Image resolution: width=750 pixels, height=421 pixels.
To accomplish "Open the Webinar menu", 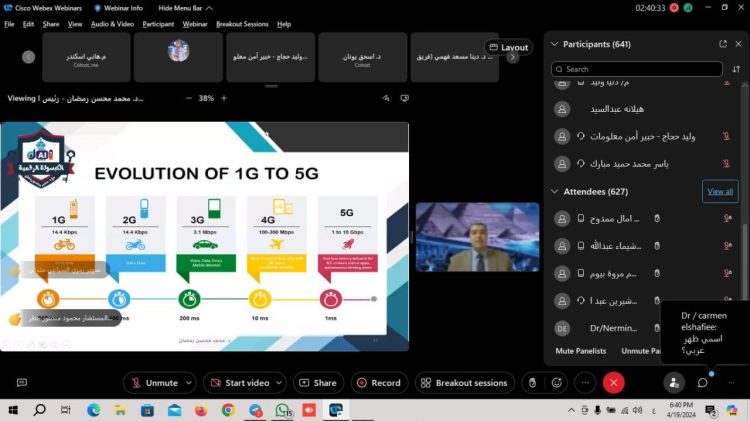I will [195, 24].
